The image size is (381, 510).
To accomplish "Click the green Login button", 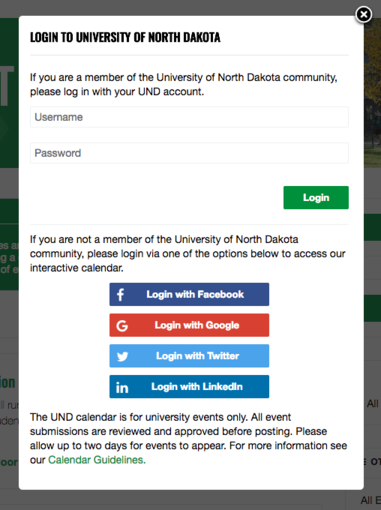I will click(316, 198).
